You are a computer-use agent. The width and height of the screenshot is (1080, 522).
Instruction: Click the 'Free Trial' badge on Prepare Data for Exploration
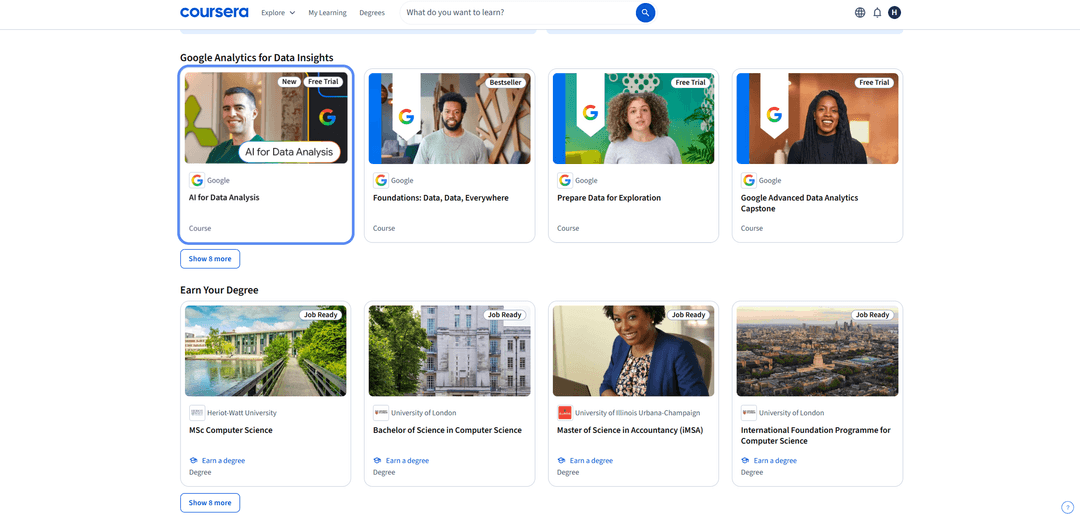(x=691, y=82)
